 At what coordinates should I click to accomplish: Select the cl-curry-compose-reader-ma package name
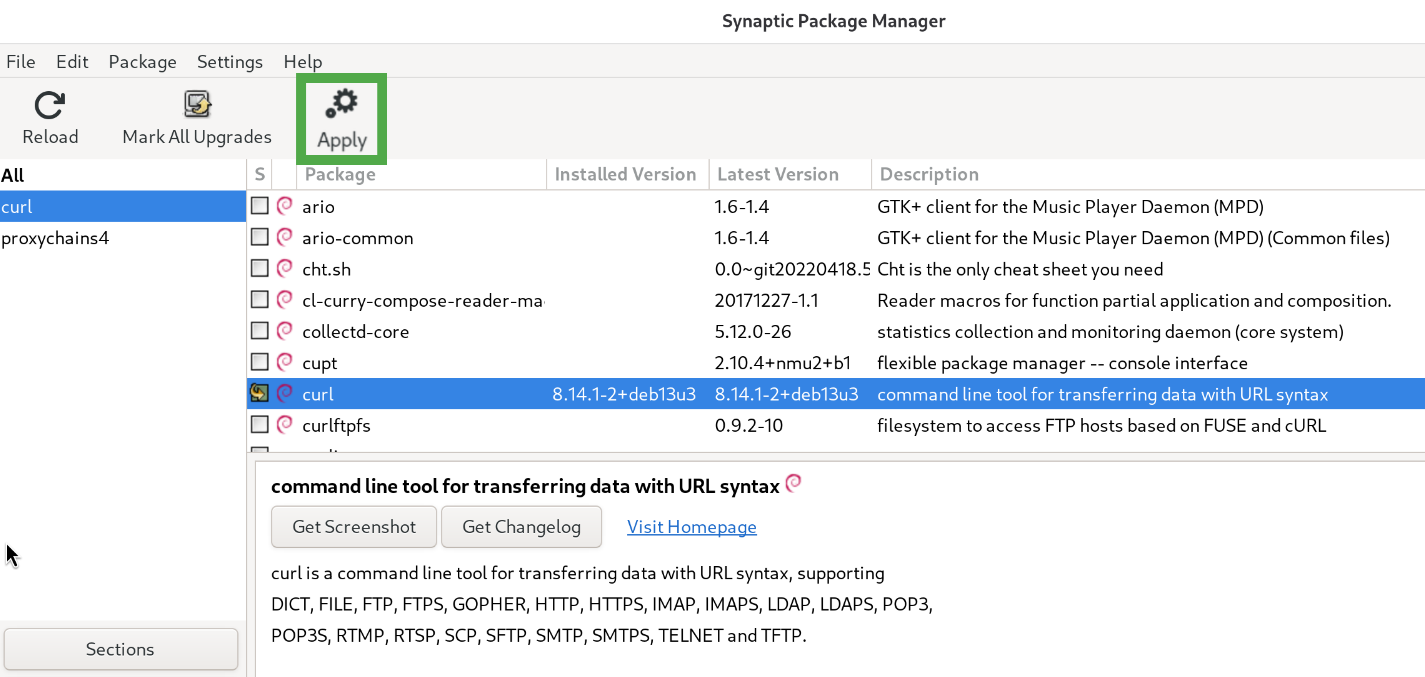[x=423, y=300]
